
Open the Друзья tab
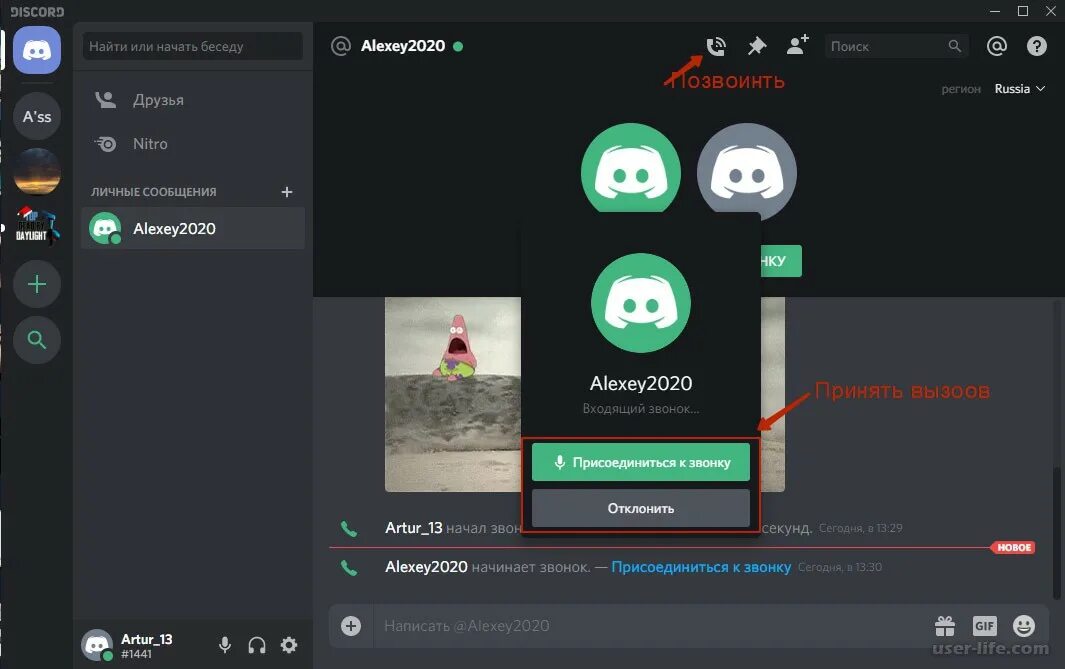[193, 100]
